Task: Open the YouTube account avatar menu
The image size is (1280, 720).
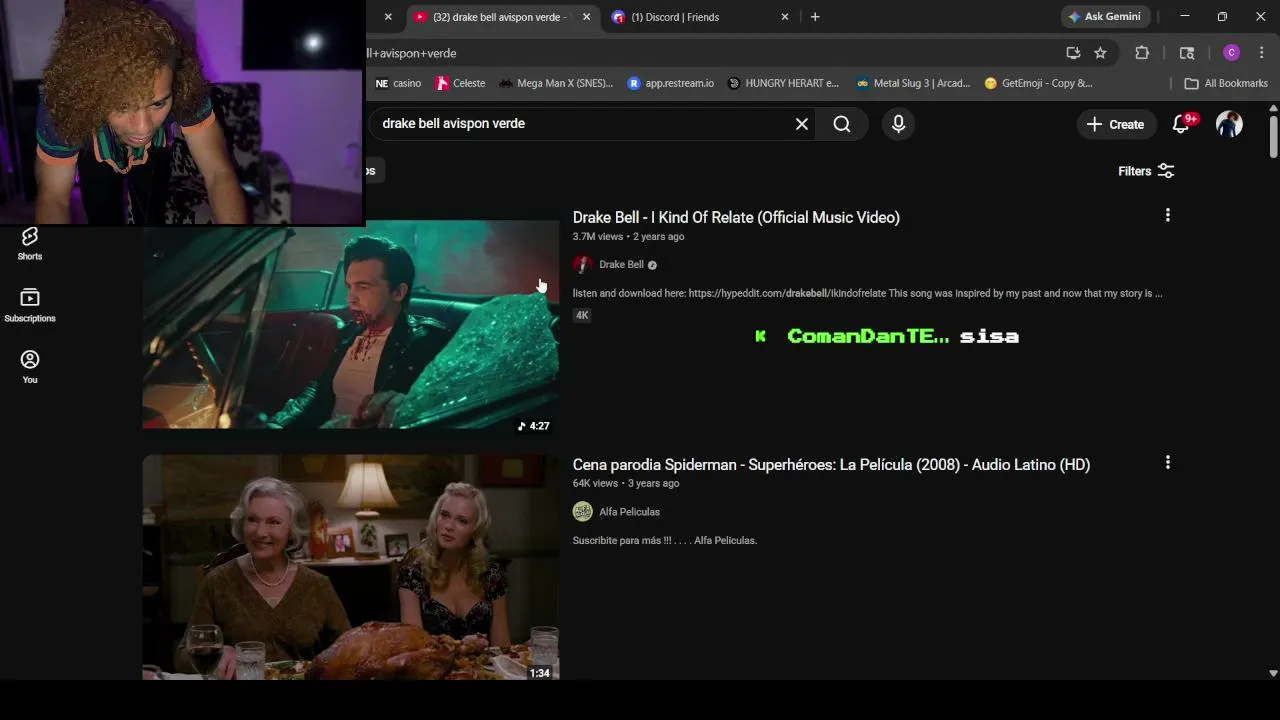Action: click(x=1229, y=124)
